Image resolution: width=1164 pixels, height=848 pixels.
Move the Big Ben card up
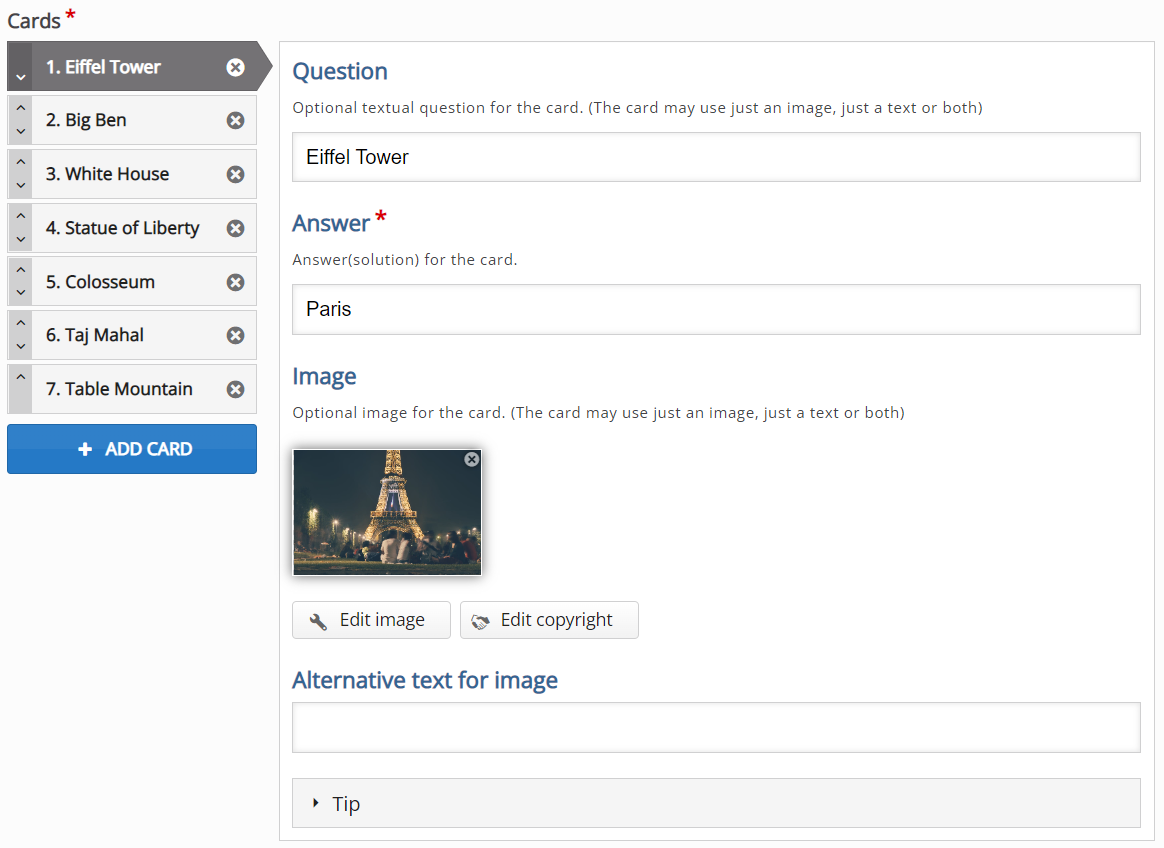tap(21, 108)
